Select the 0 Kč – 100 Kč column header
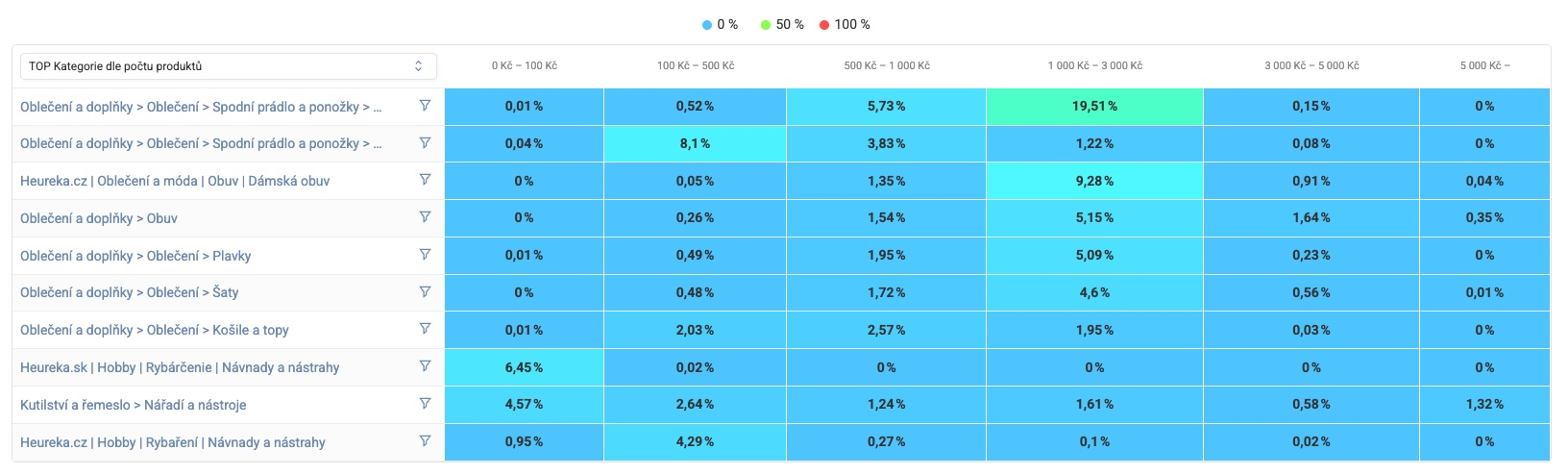Viewport: 1568px width, 475px height. [524, 66]
